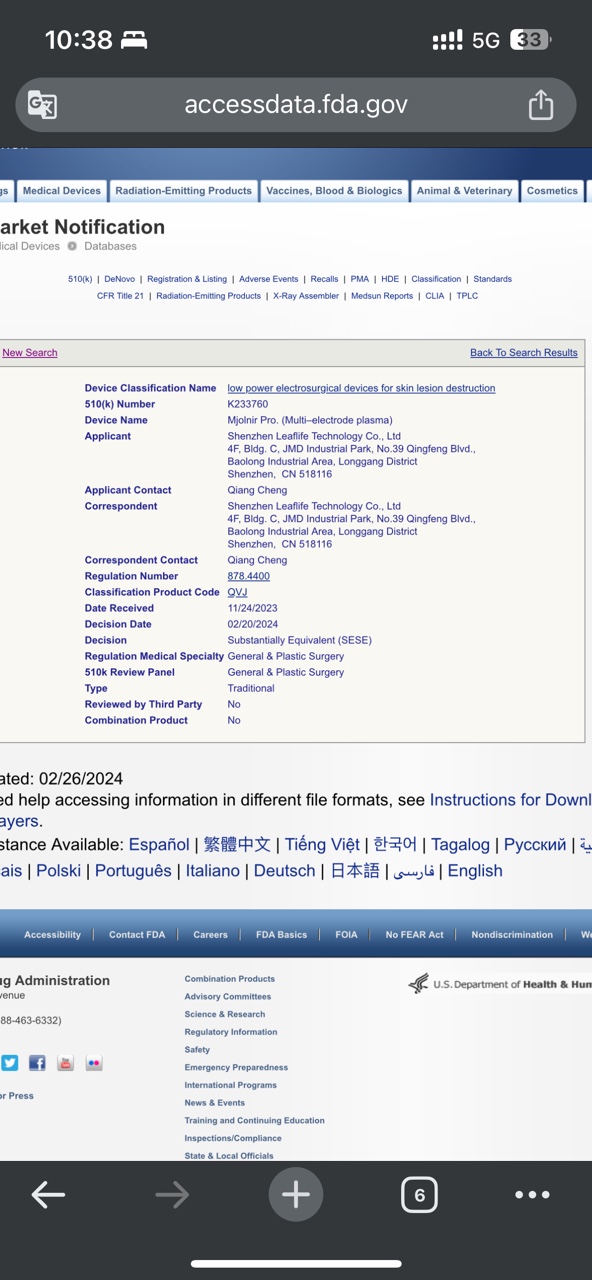
Task: Tap the browser forward arrow
Action: (x=172, y=1194)
